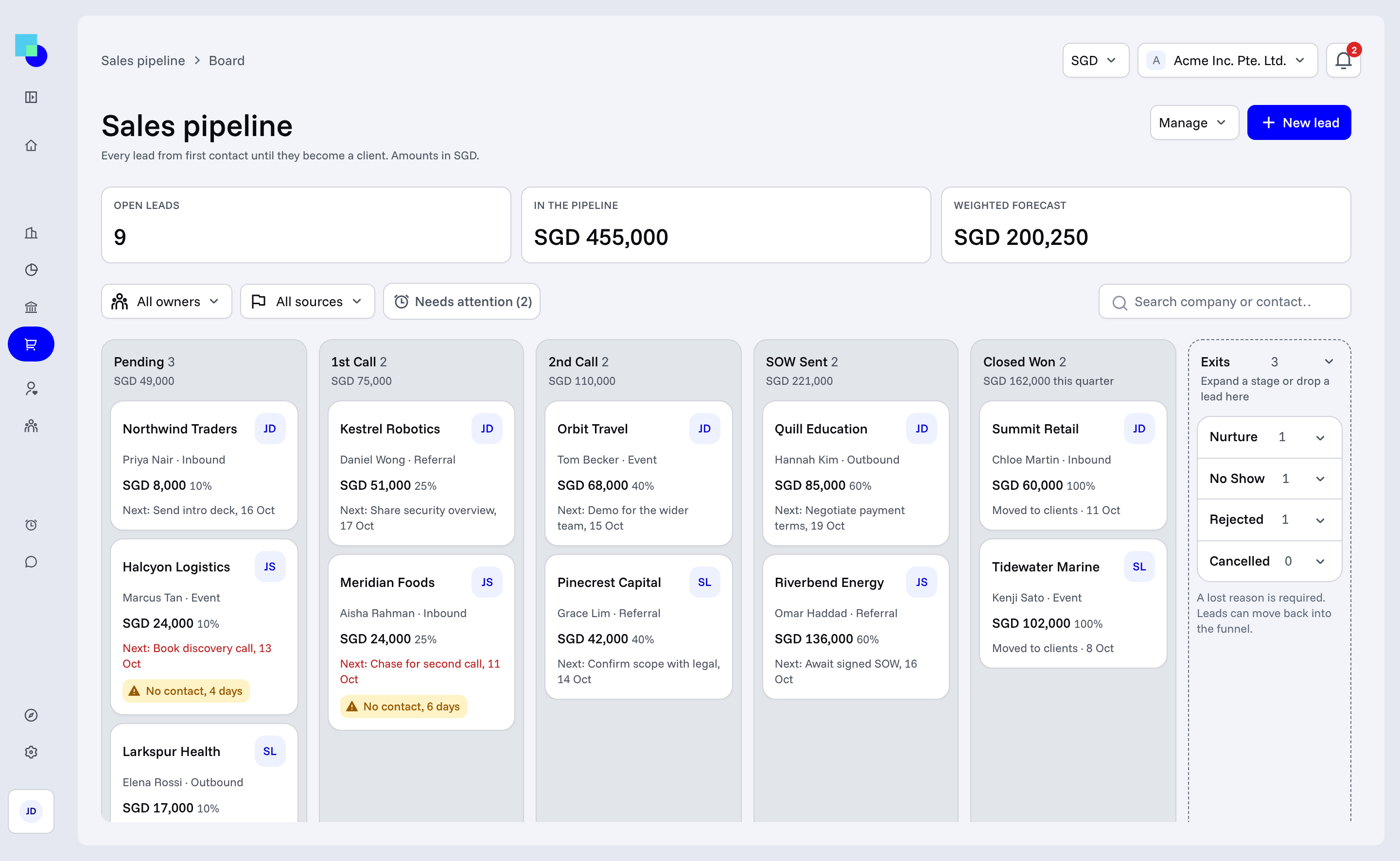Open the Acme Inc. Pte. Ltd. company selector

(1227, 60)
